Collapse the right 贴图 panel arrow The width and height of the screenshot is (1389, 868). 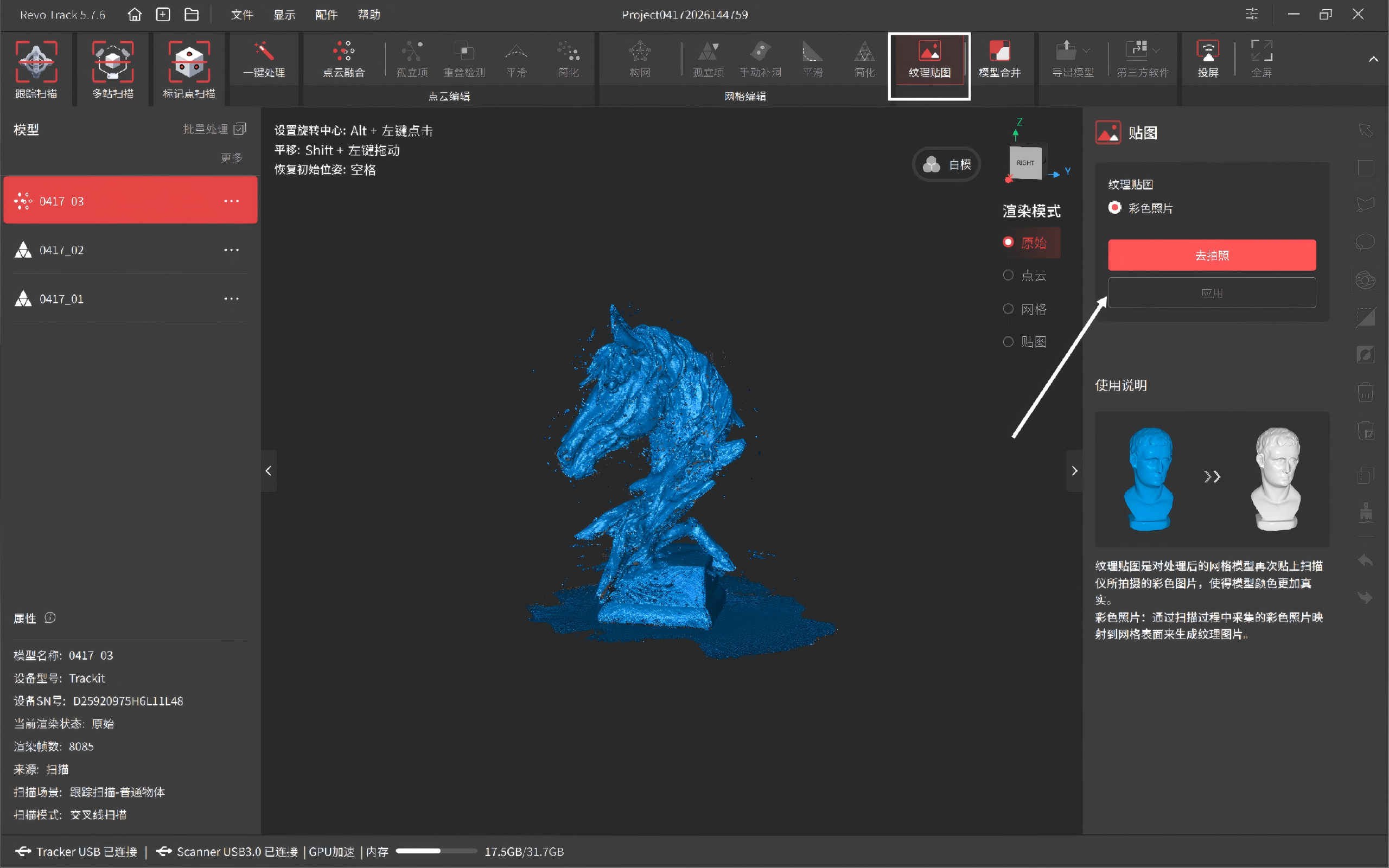point(1074,471)
